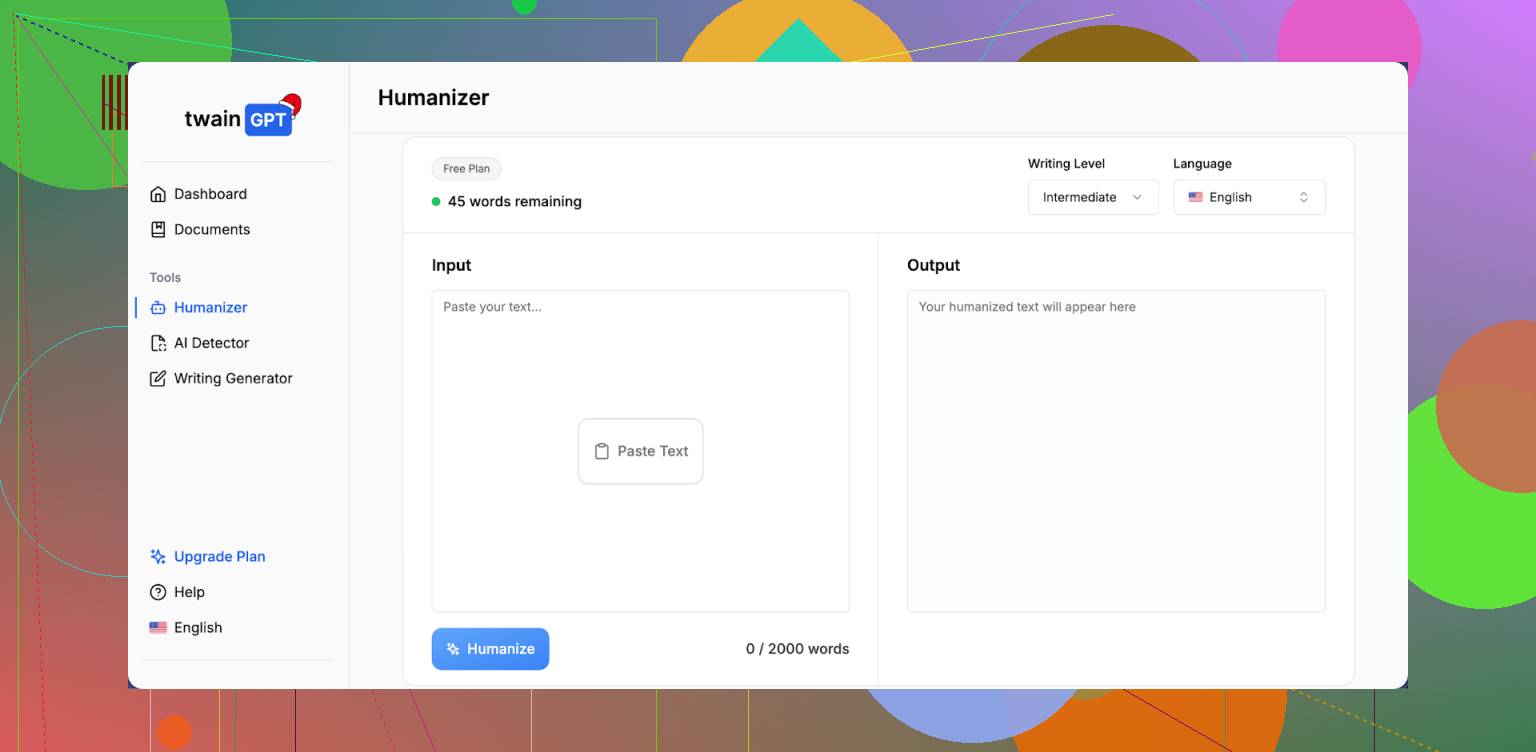Click the clipboard icon in Paste Text
This screenshot has width=1536, height=752.
pos(602,451)
